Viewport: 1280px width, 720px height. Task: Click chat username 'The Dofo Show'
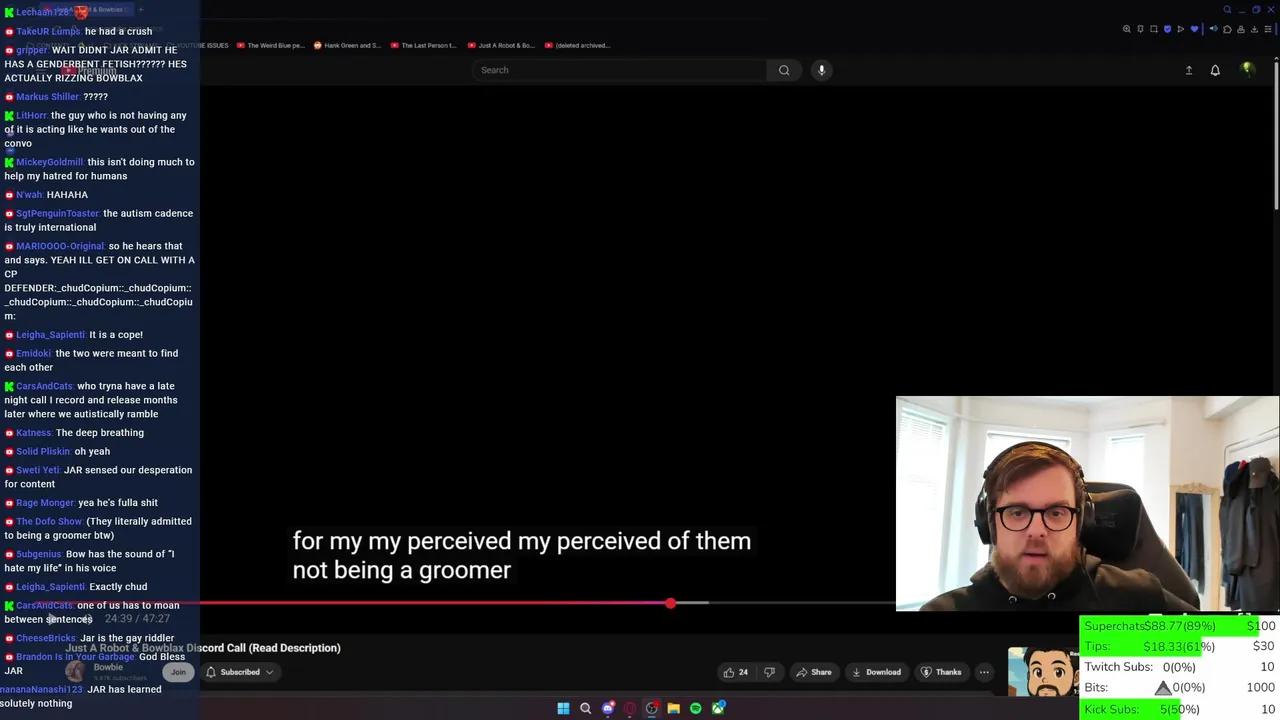(49, 521)
